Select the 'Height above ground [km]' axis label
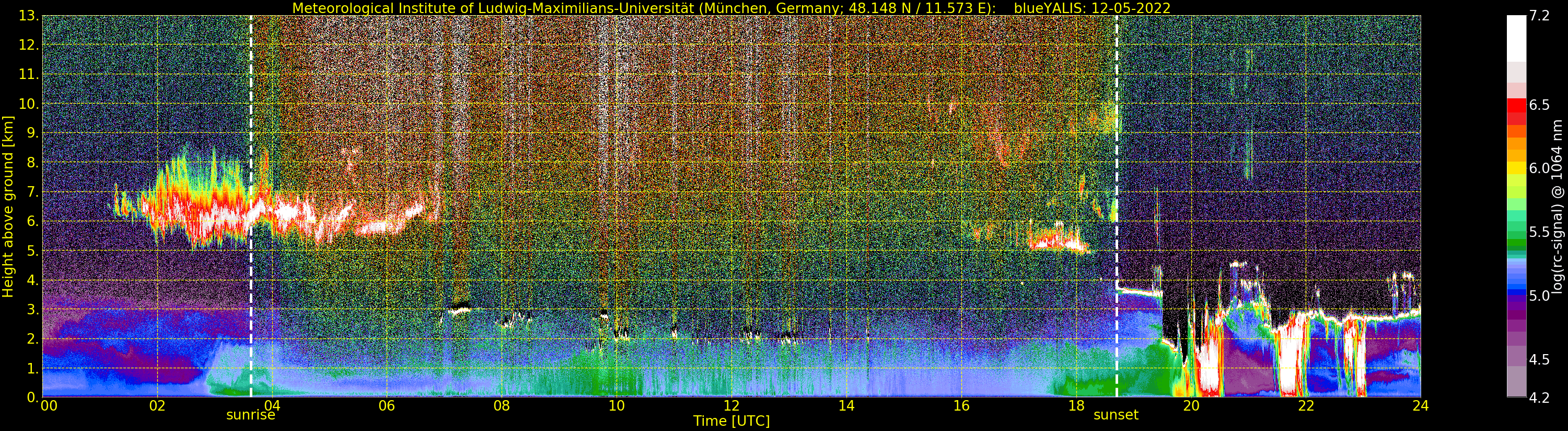This screenshot has width=1568, height=431. click(8, 206)
